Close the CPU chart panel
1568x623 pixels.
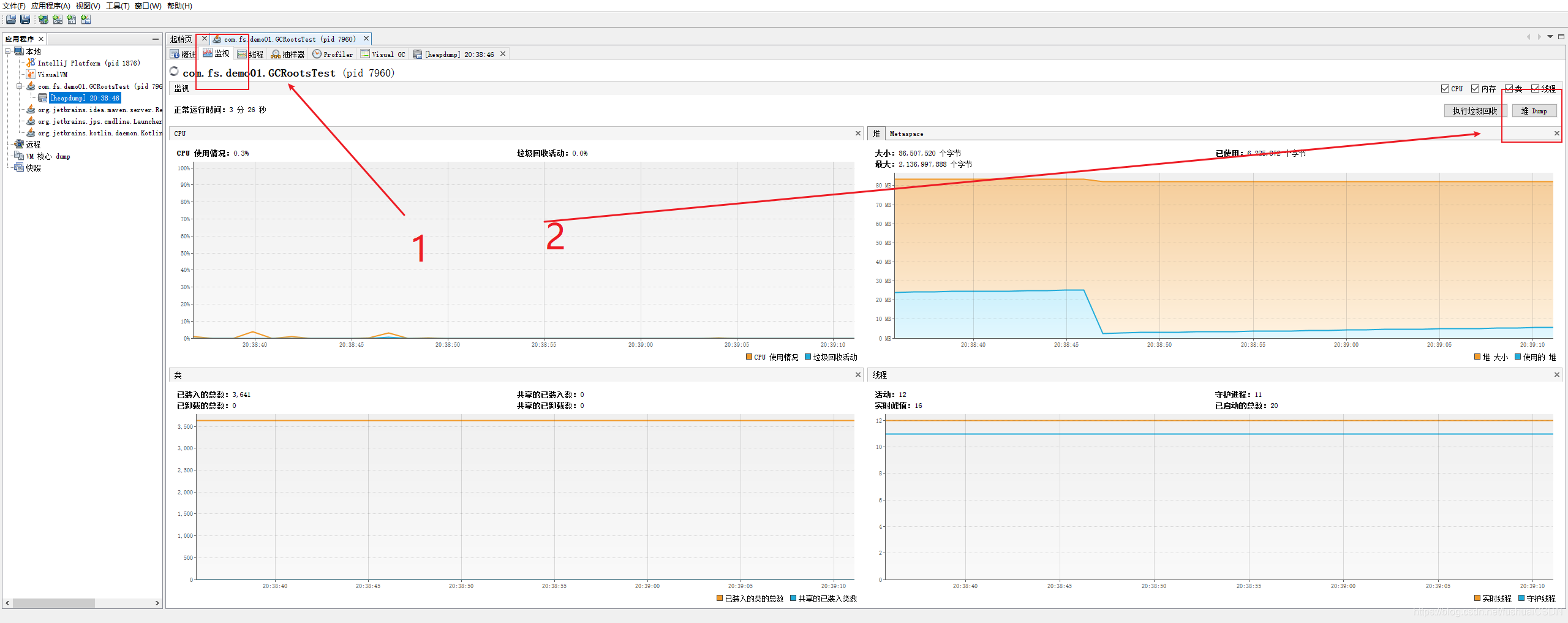[x=858, y=134]
